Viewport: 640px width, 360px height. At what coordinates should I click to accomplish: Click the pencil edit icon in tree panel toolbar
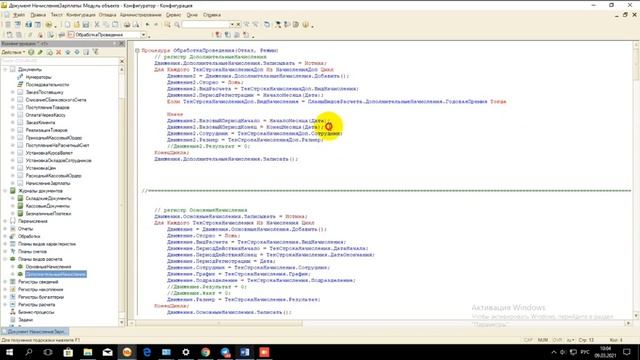click(40, 52)
